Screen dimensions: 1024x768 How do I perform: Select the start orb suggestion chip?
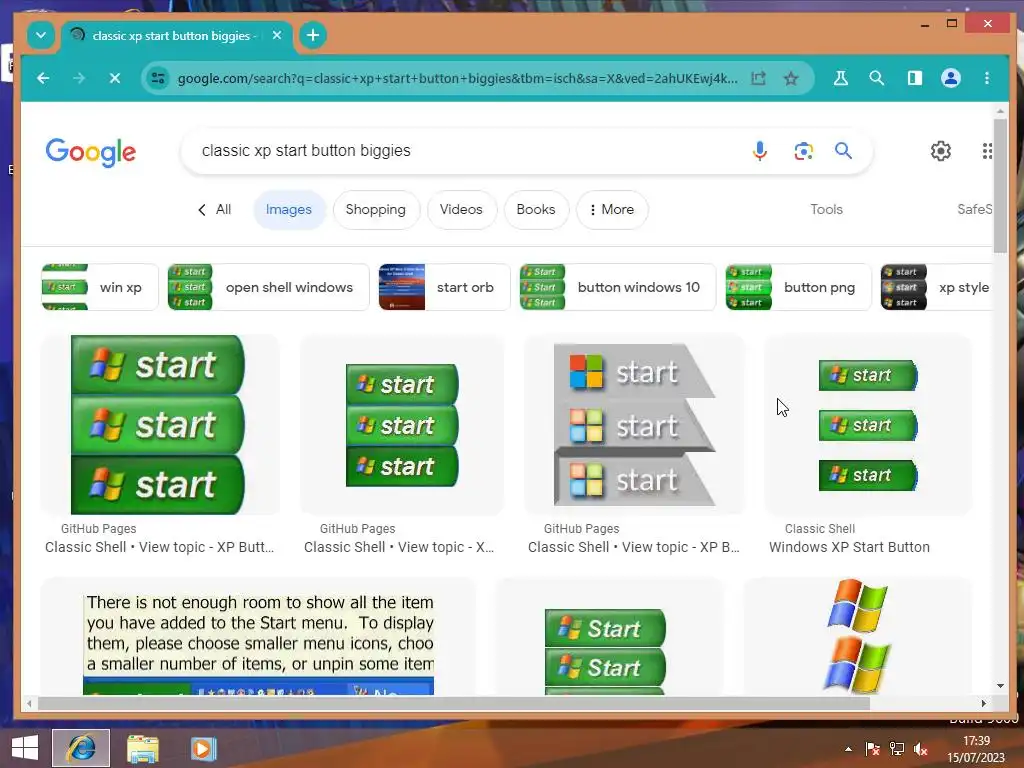444,287
